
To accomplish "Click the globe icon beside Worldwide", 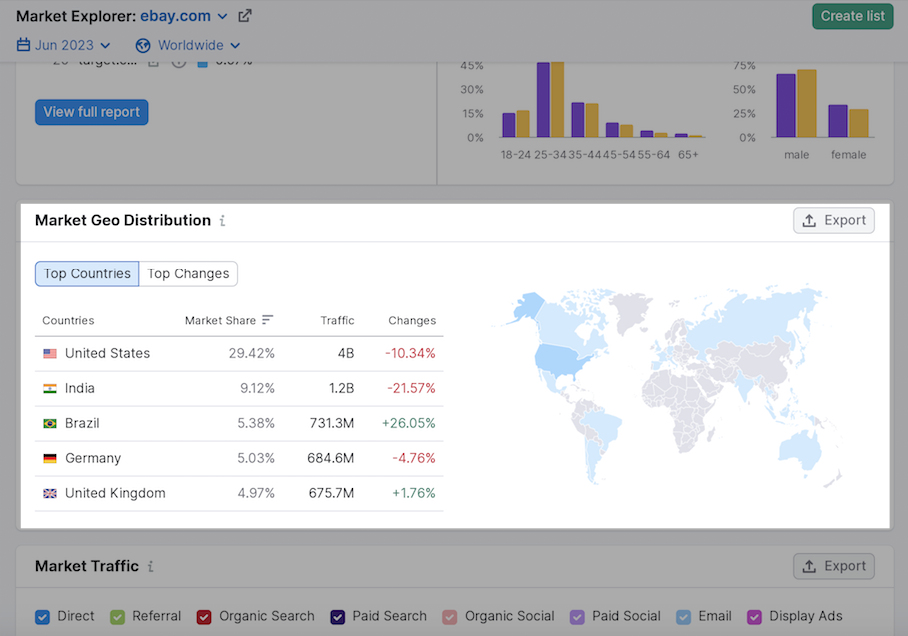I will 143,45.
